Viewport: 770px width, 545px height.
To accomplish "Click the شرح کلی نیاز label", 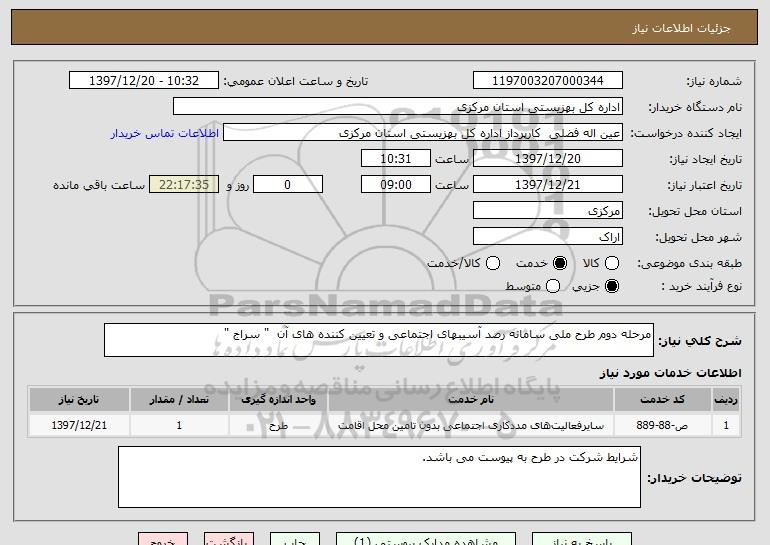I will point(700,340).
